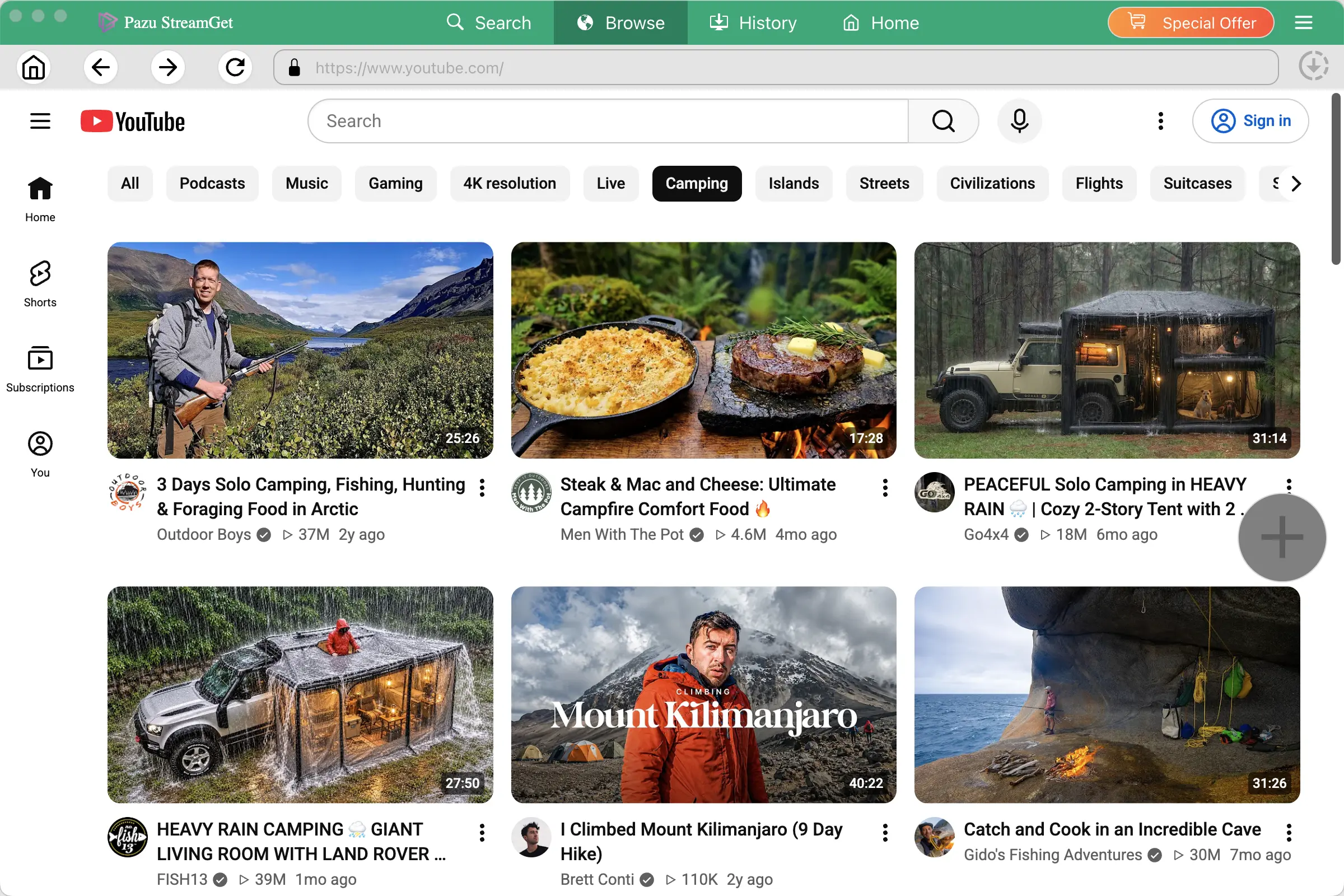Show more category chips with right chevron
The height and width of the screenshot is (896, 1344).
click(x=1295, y=184)
